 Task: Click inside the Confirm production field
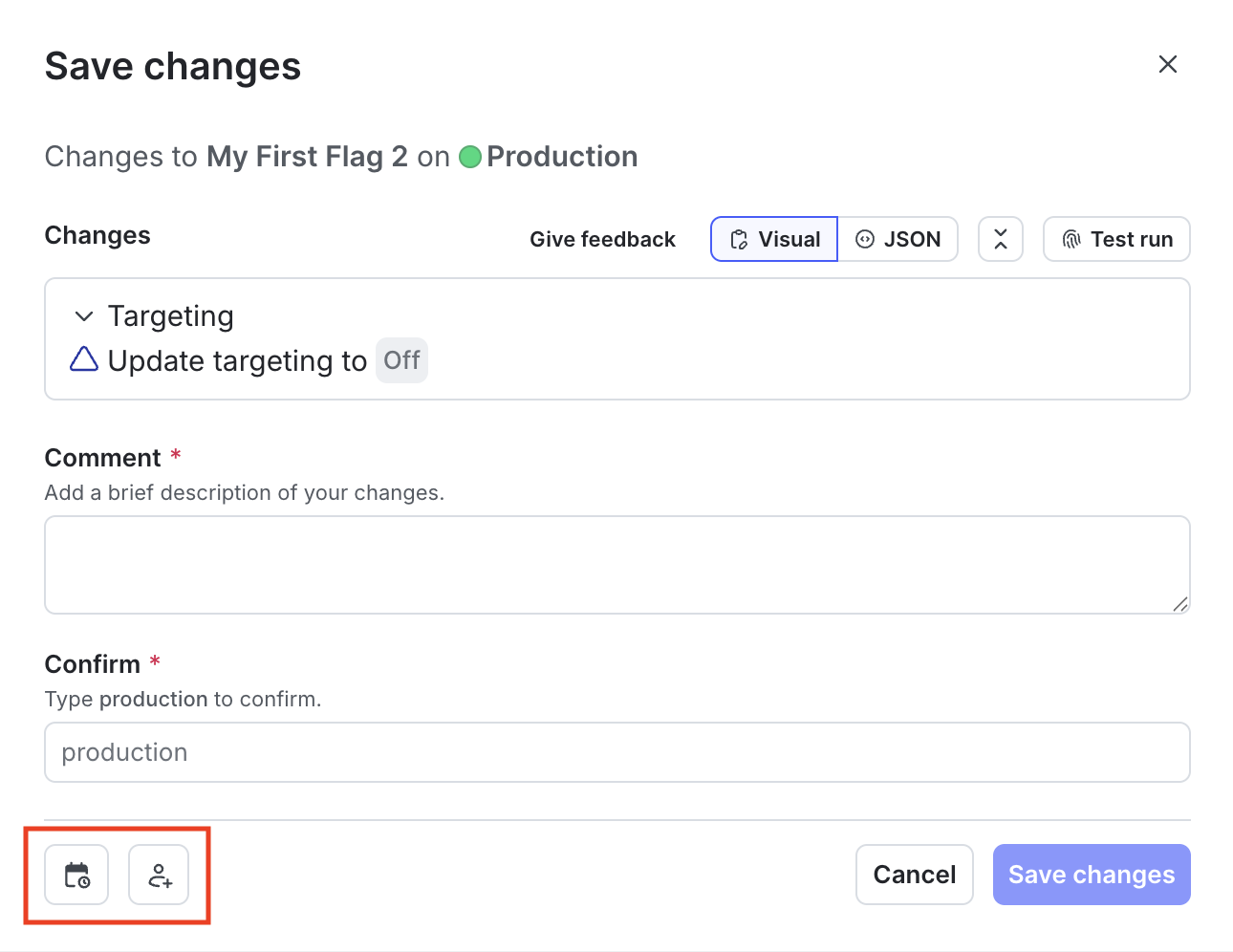pyautogui.click(x=616, y=752)
